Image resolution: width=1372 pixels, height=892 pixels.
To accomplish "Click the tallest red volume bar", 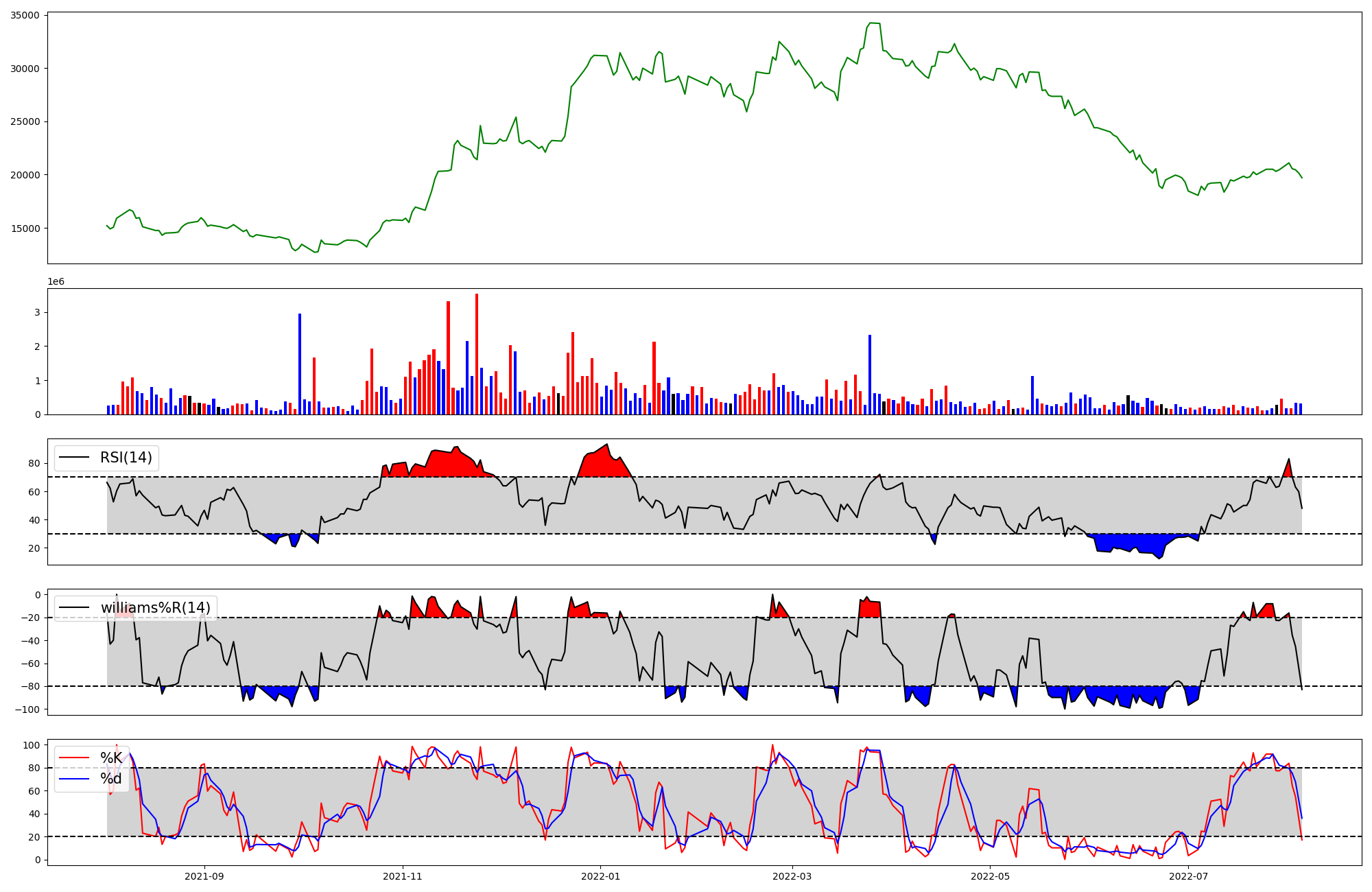I will 477,353.
